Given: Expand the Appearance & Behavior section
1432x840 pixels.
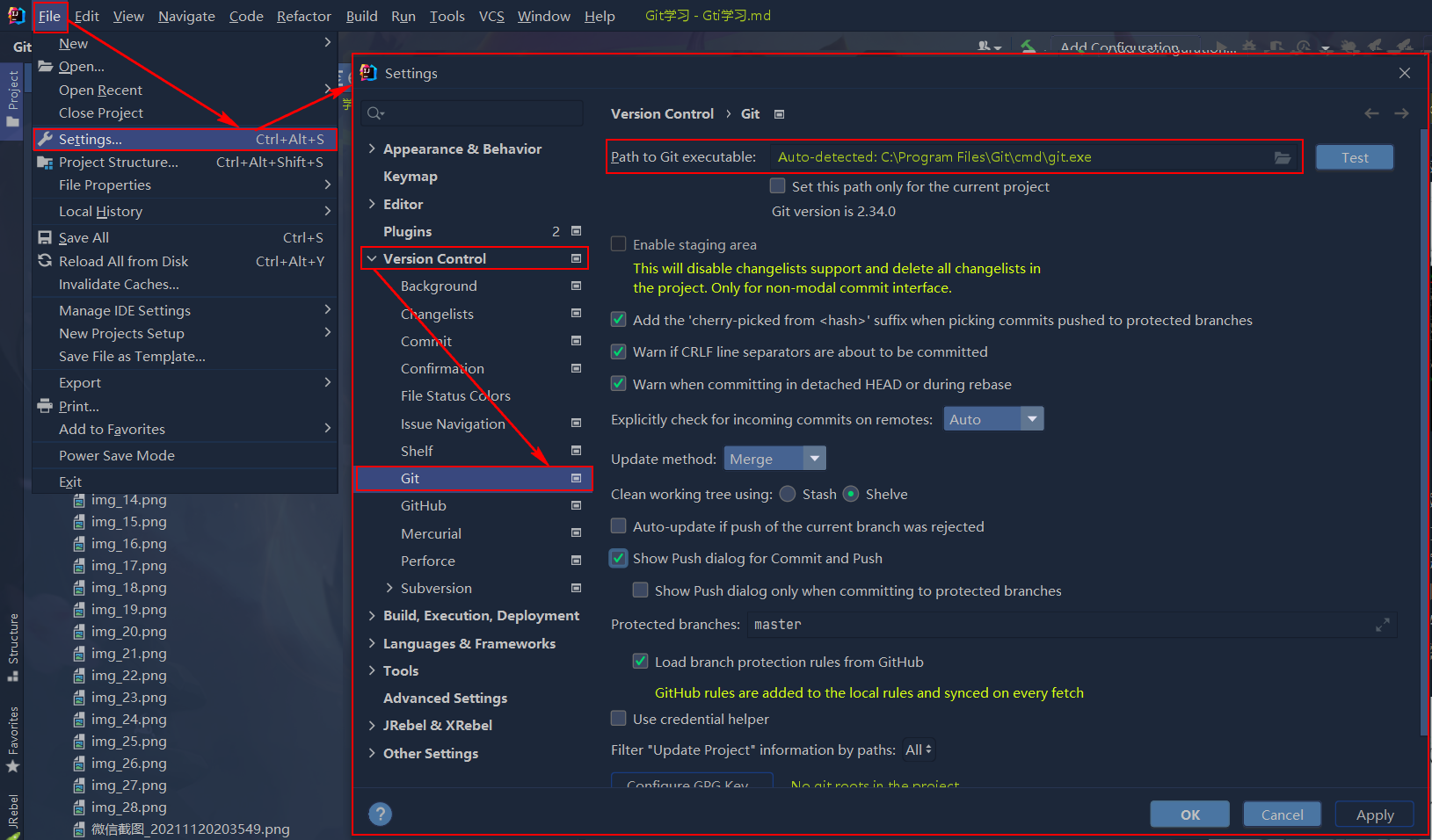Looking at the screenshot, I should [x=372, y=148].
